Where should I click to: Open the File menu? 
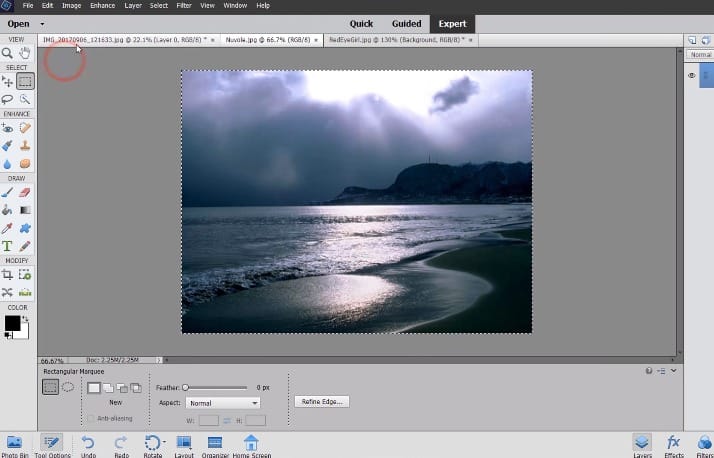pyautogui.click(x=28, y=5)
